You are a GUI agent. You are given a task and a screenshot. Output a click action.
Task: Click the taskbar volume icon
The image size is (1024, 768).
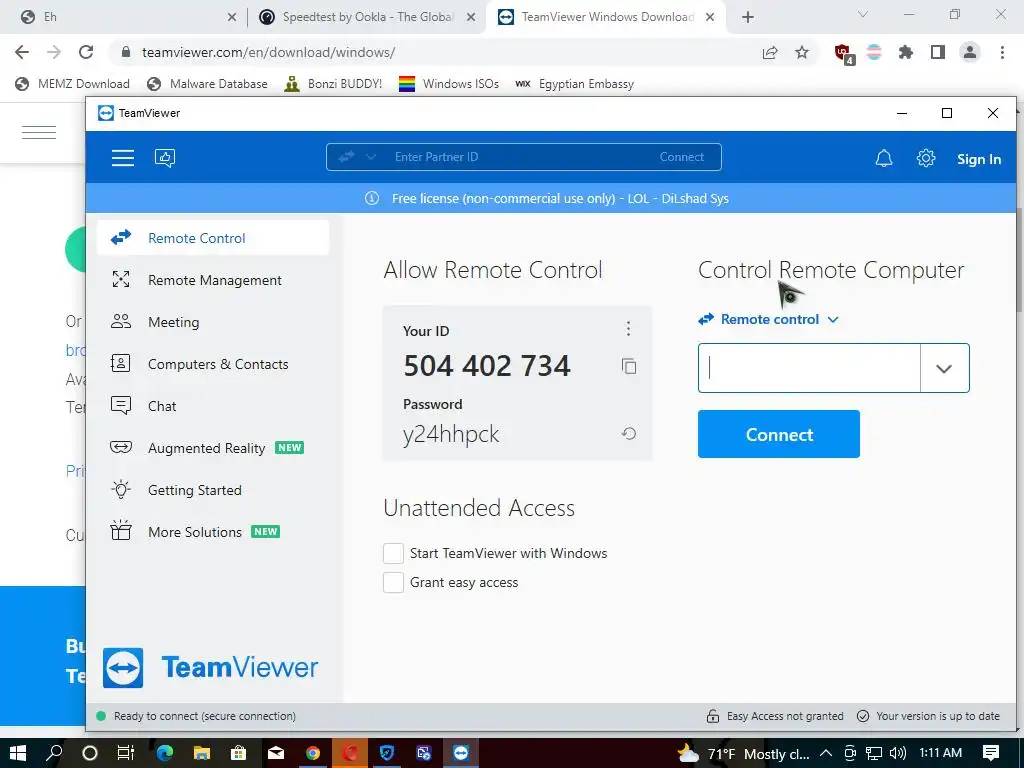pos(897,753)
